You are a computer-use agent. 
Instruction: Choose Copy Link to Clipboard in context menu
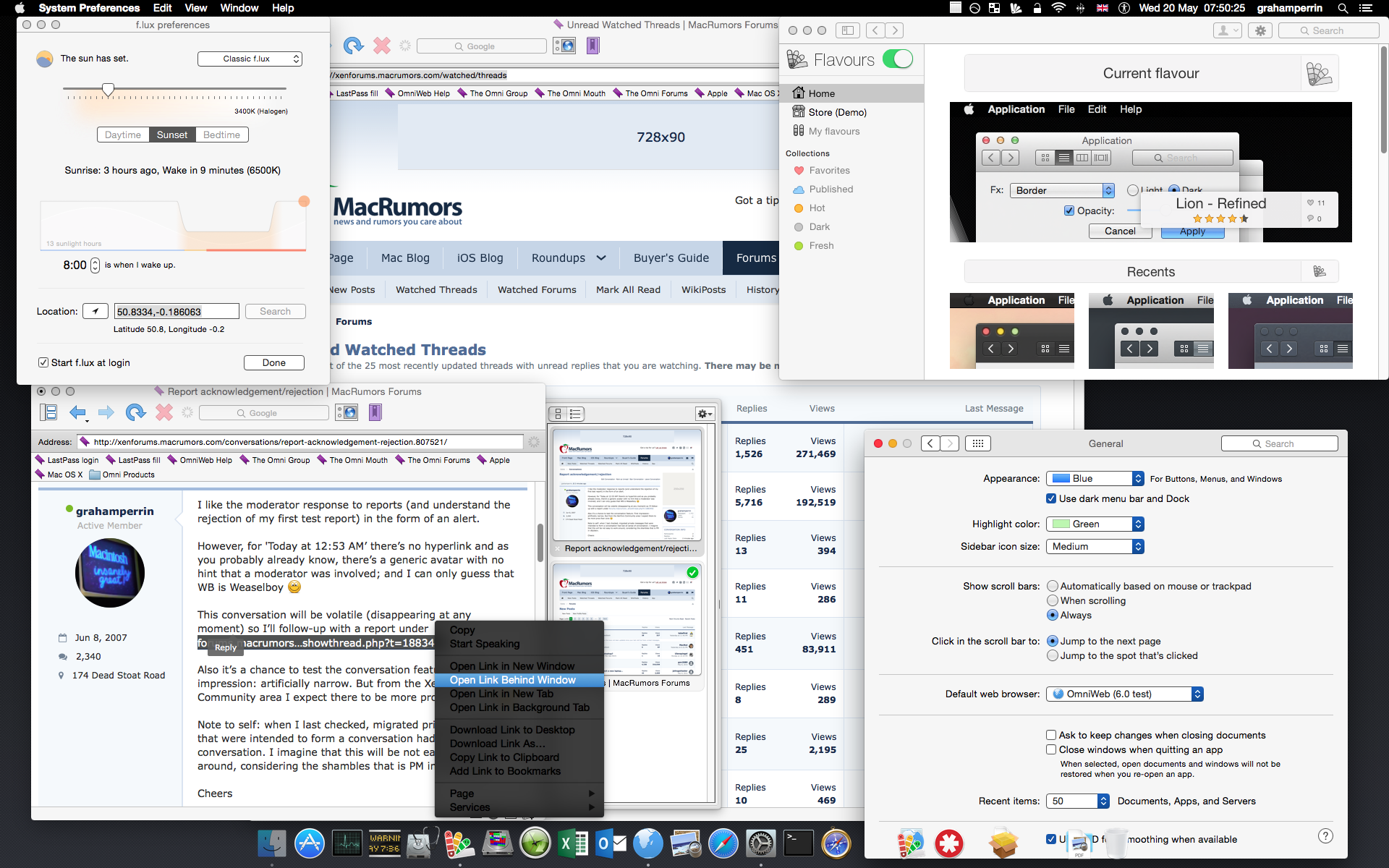click(x=519, y=757)
